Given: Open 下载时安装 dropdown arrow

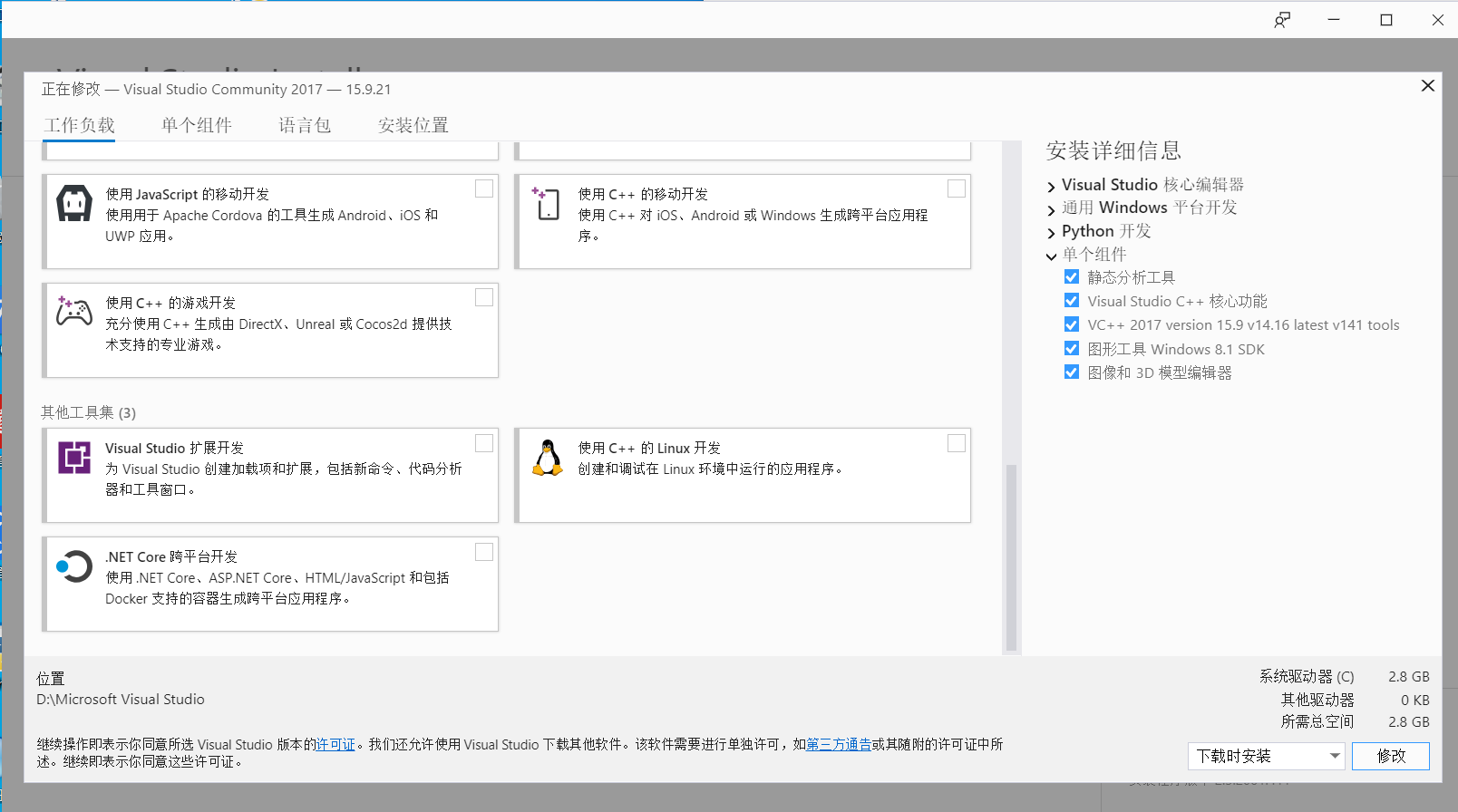Looking at the screenshot, I should pos(1335,756).
